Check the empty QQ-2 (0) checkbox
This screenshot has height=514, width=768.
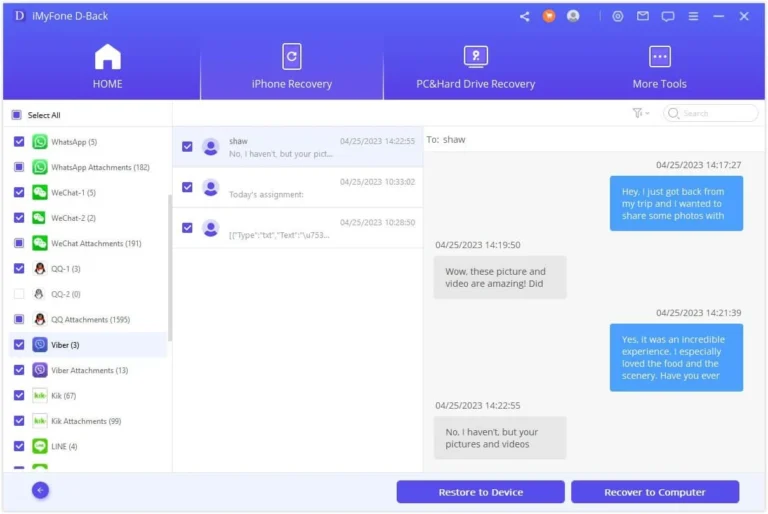pos(19,294)
